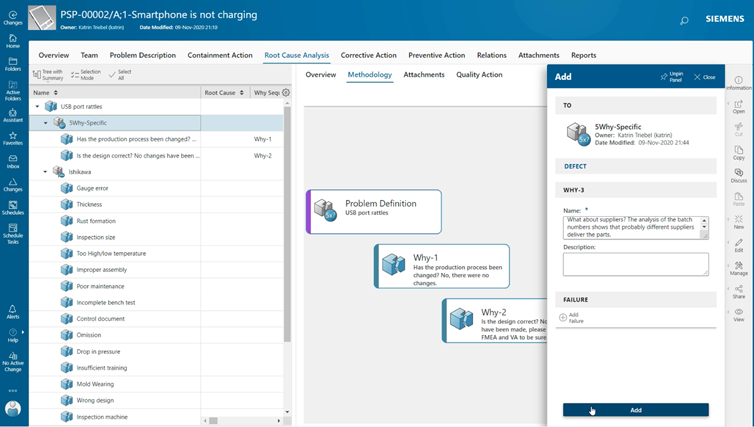Expand the sidebar more options ellipsis
This screenshot has width=754, height=427.
pyautogui.click(x=13, y=390)
